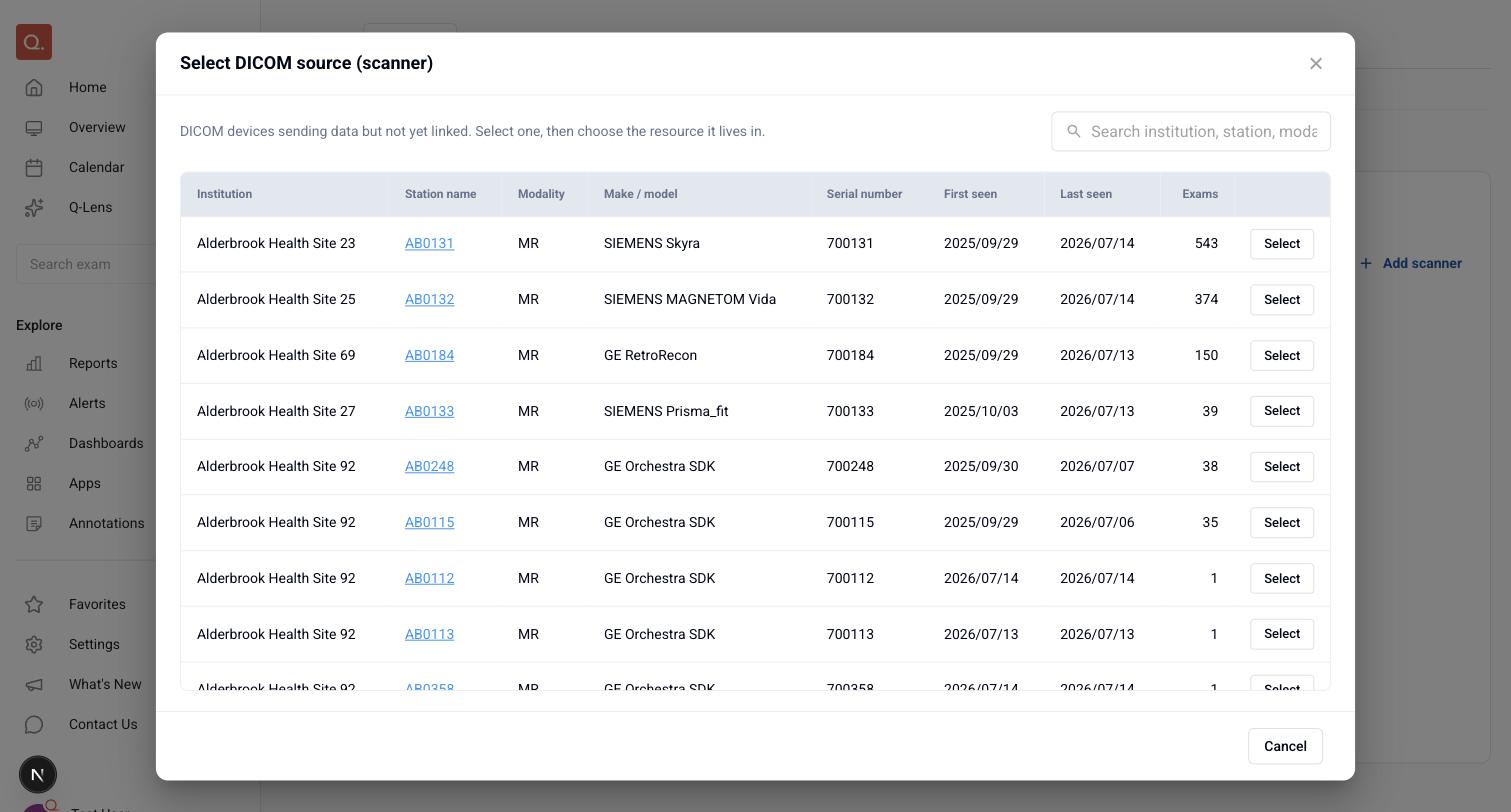The width and height of the screenshot is (1511, 812).
Task: Click the Calendar icon in sidebar
Action: click(x=34, y=167)
